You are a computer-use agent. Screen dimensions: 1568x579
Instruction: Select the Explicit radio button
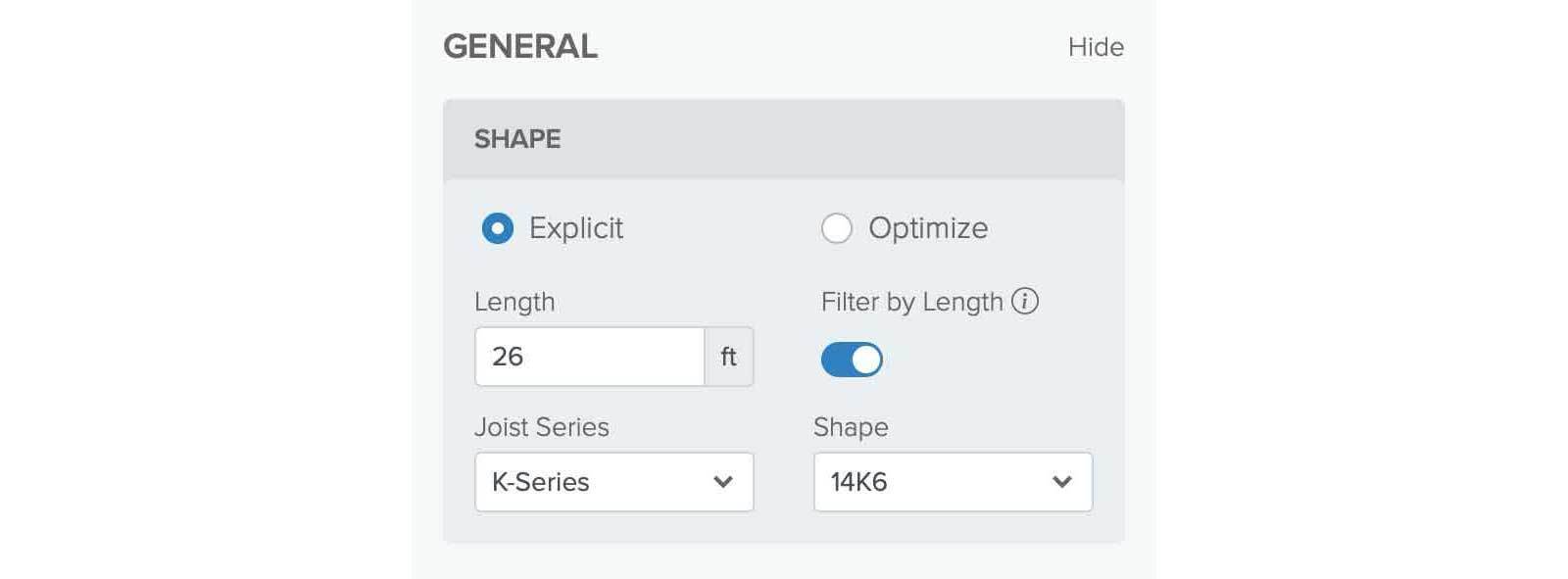coord(498,228)
